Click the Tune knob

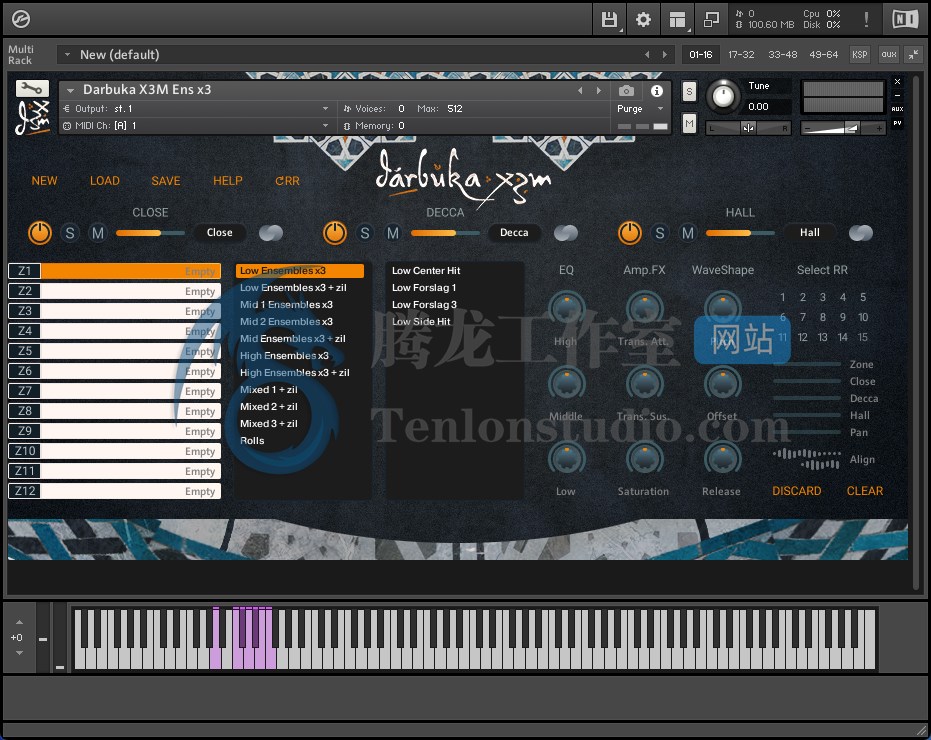(723, 96)
